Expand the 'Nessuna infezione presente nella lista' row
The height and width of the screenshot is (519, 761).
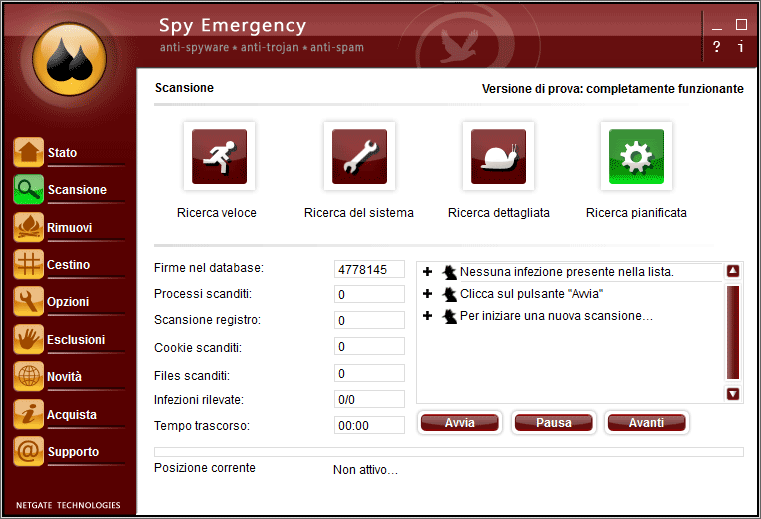point(428,271)
